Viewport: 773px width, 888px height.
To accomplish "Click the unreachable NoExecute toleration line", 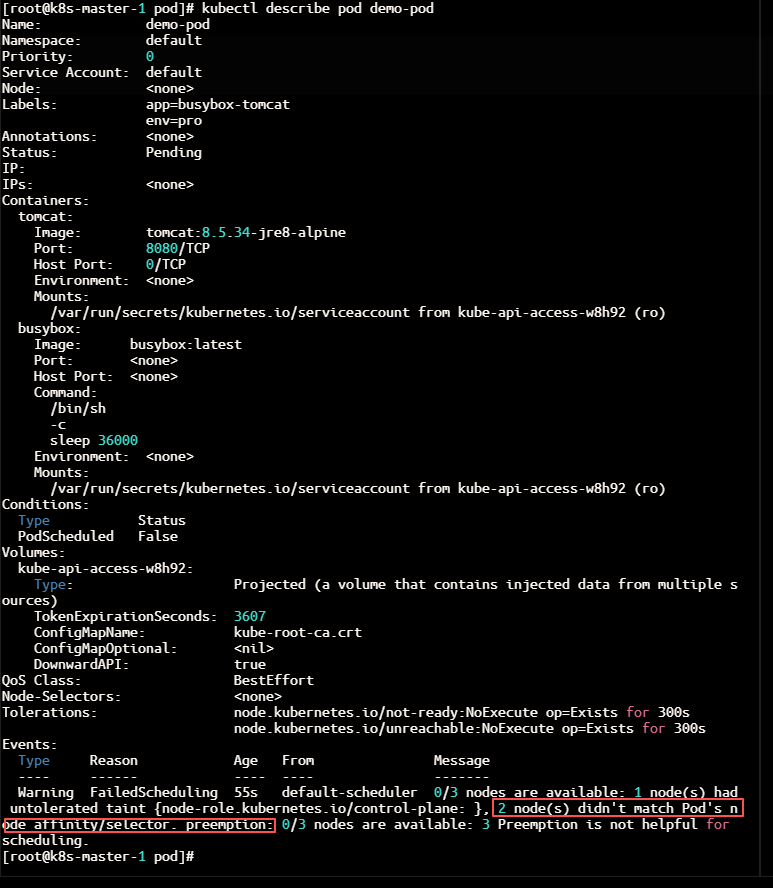I will (469, 728).
